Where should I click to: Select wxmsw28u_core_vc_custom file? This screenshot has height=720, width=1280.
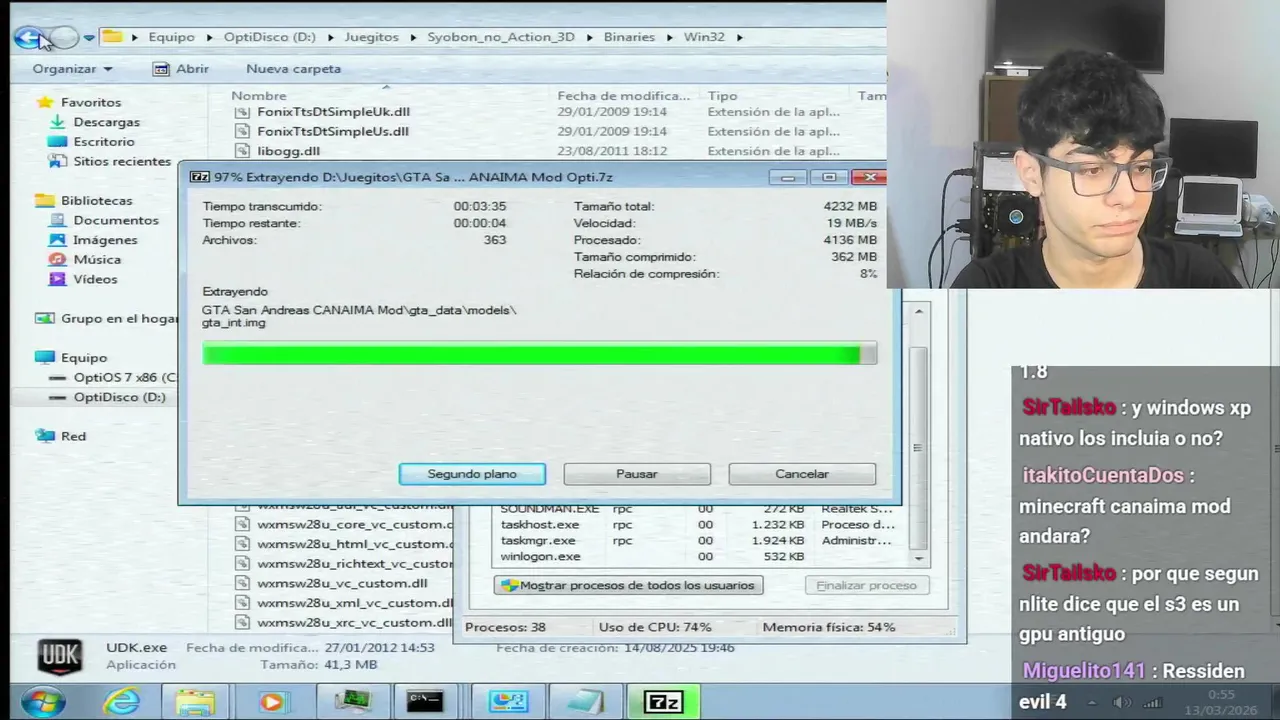[343, 524]
